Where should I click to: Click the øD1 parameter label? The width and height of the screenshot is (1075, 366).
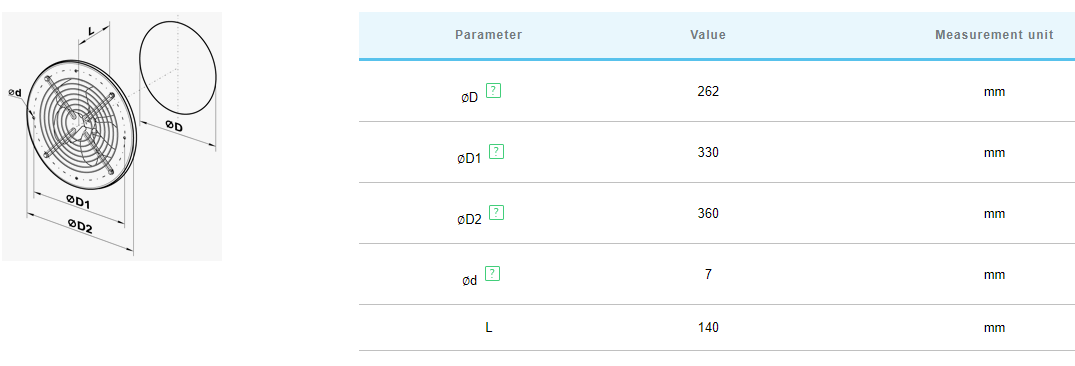470,159
